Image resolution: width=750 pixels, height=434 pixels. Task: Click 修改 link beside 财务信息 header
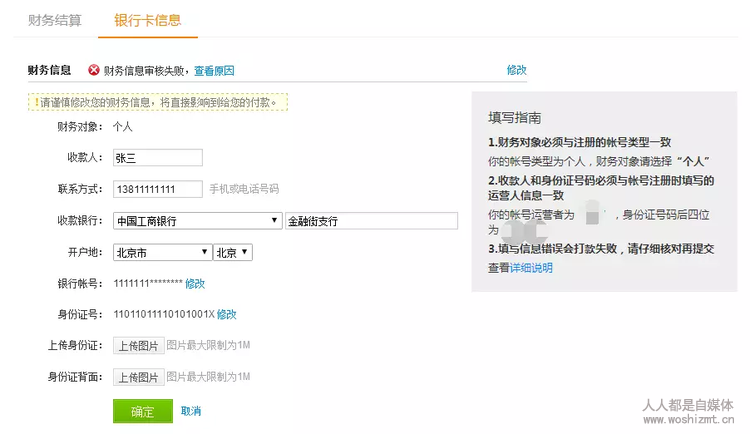click(516, 70)
